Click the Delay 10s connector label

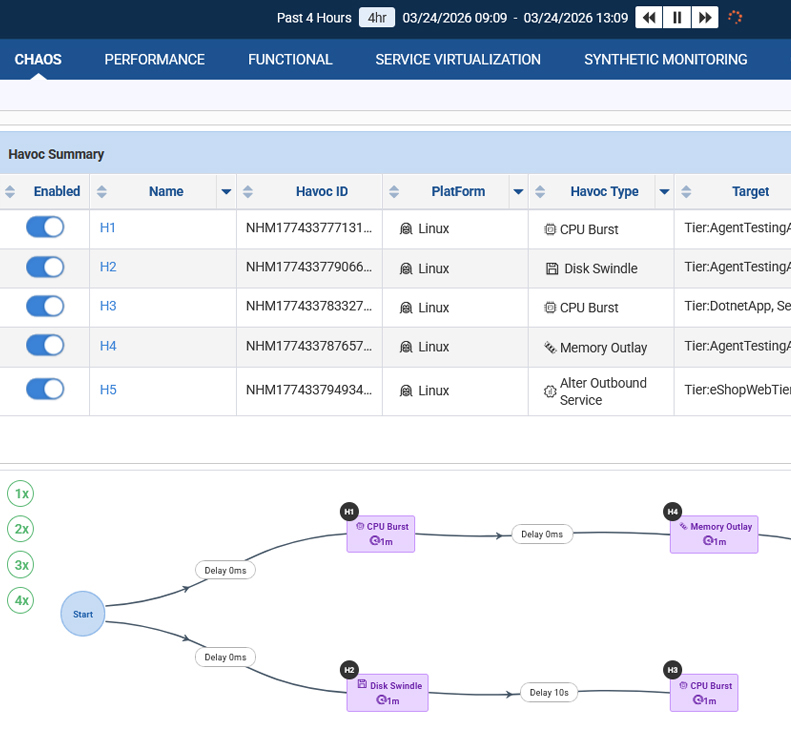(549, 693)
